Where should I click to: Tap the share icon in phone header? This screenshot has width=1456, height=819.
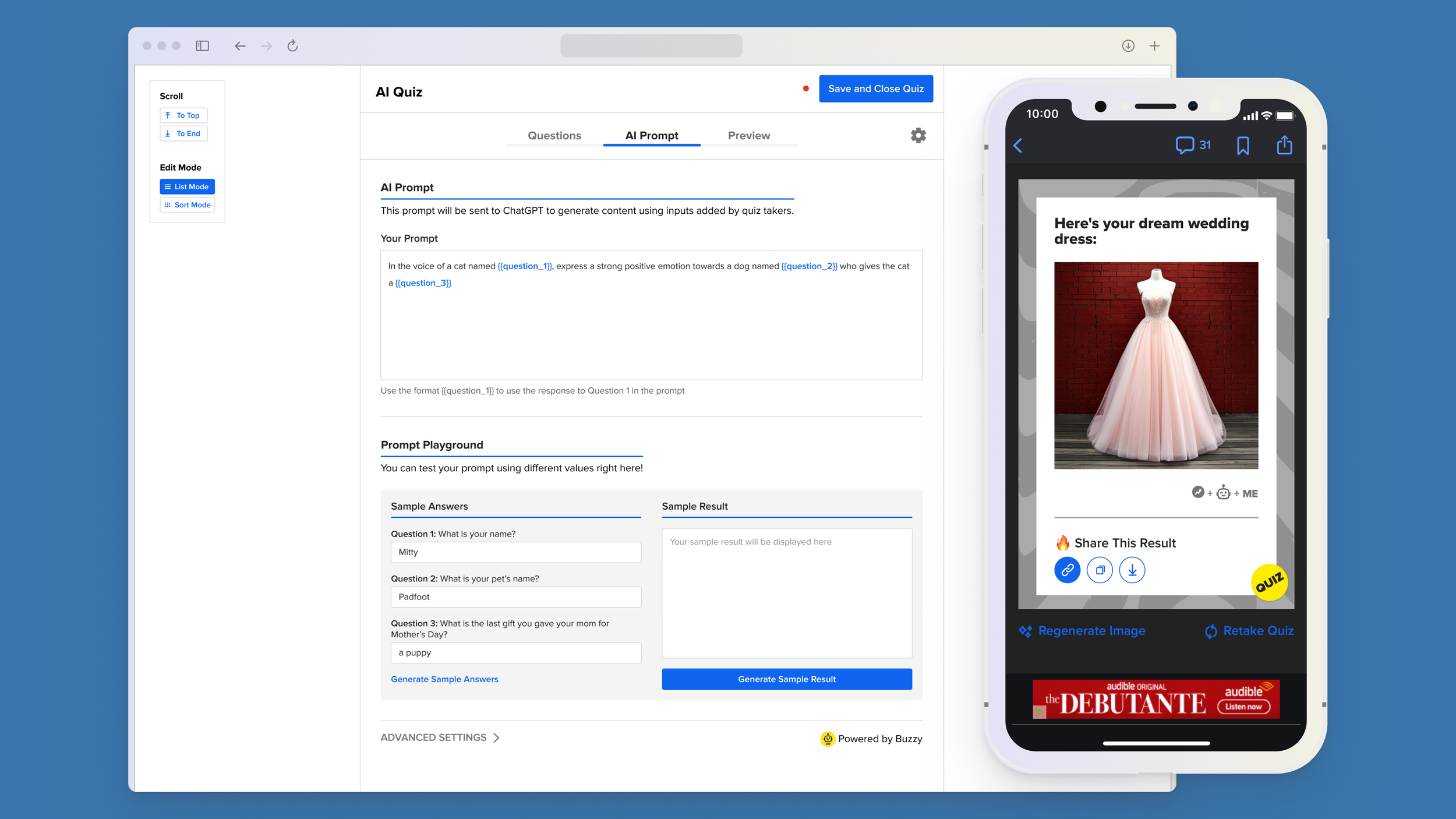tap(1284, 145)
